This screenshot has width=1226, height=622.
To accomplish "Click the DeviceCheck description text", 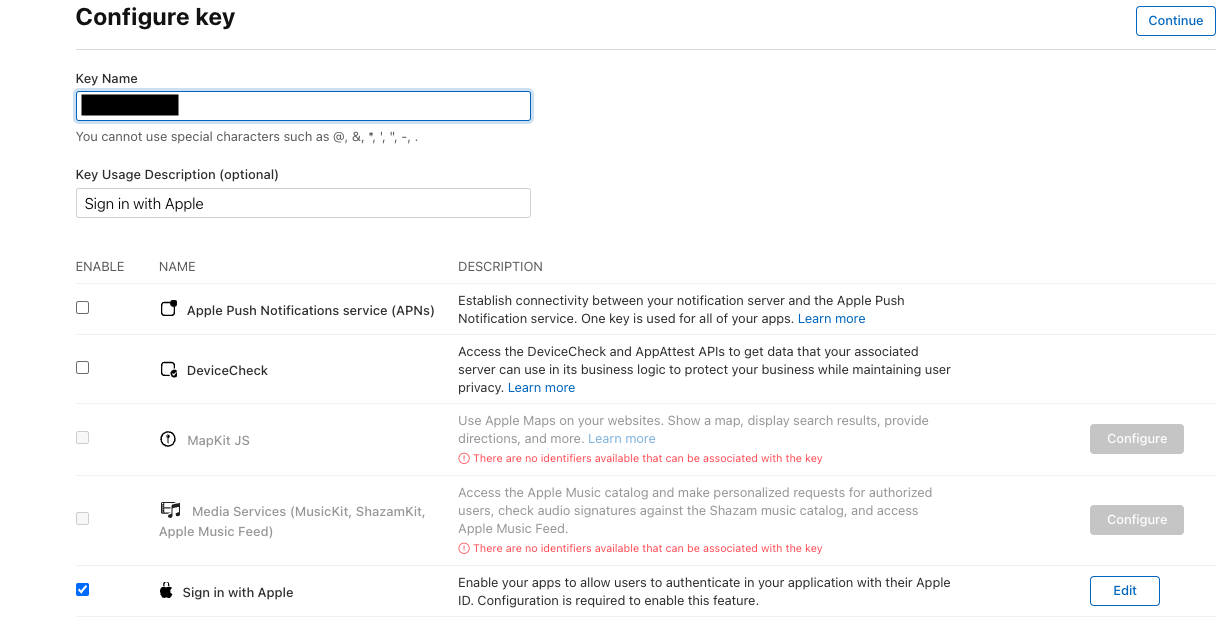I will 704,370.
